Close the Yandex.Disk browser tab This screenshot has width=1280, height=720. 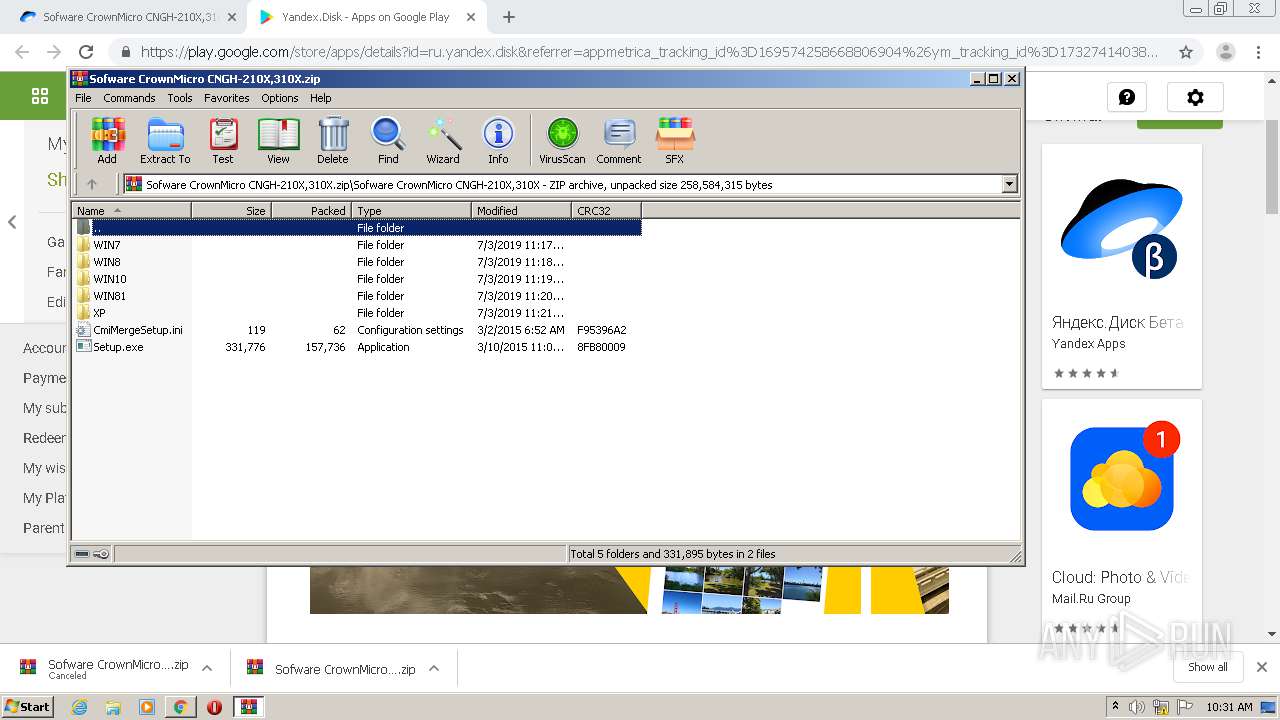[471, 17]
